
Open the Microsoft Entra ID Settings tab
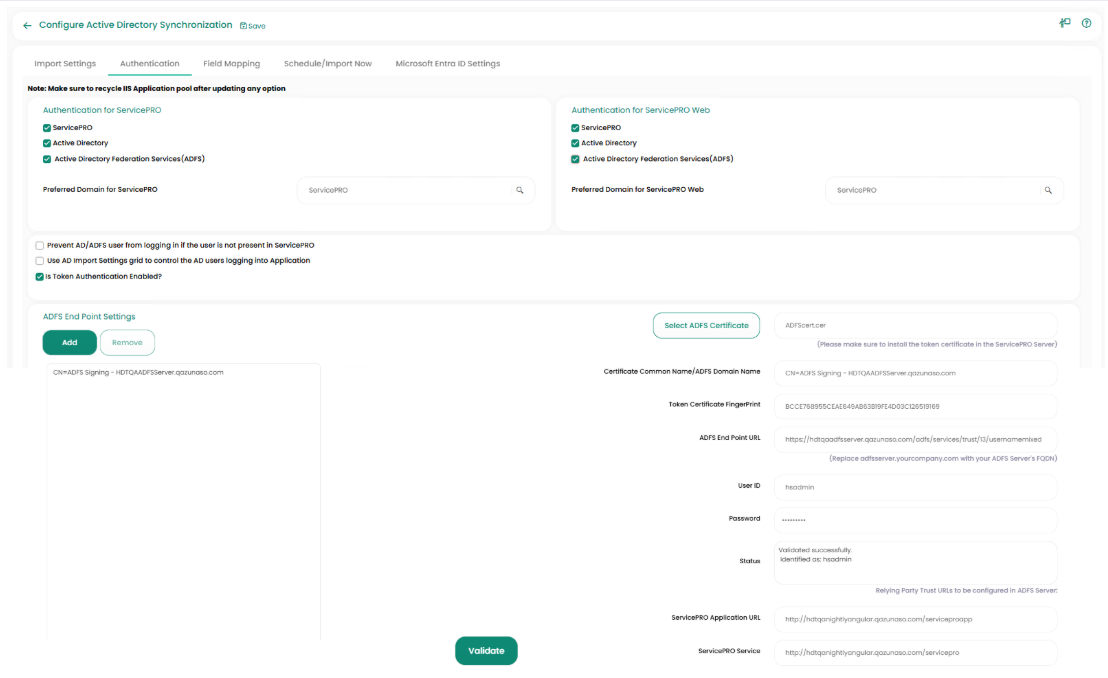[447, 64]
